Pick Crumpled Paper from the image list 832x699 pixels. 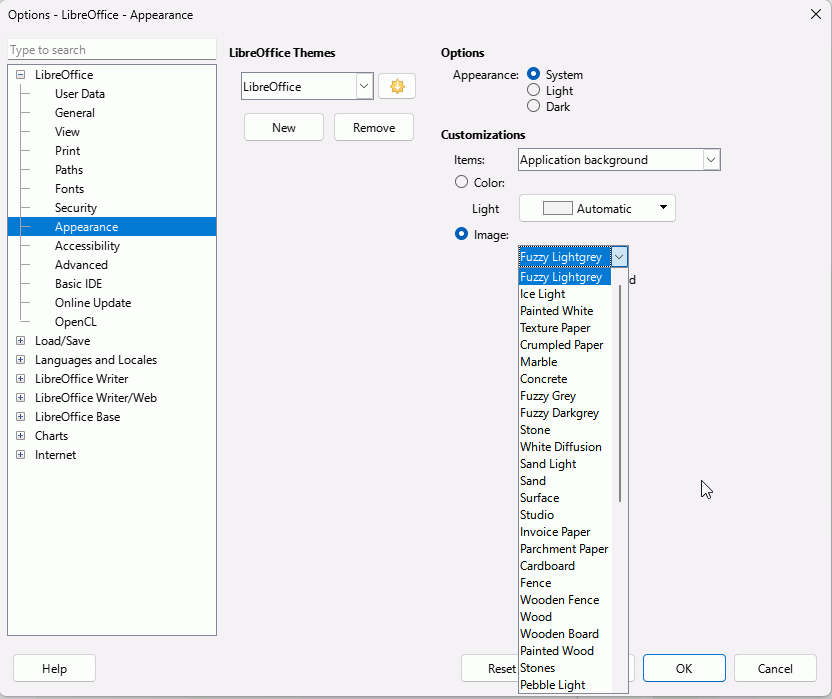coord(565,345)
